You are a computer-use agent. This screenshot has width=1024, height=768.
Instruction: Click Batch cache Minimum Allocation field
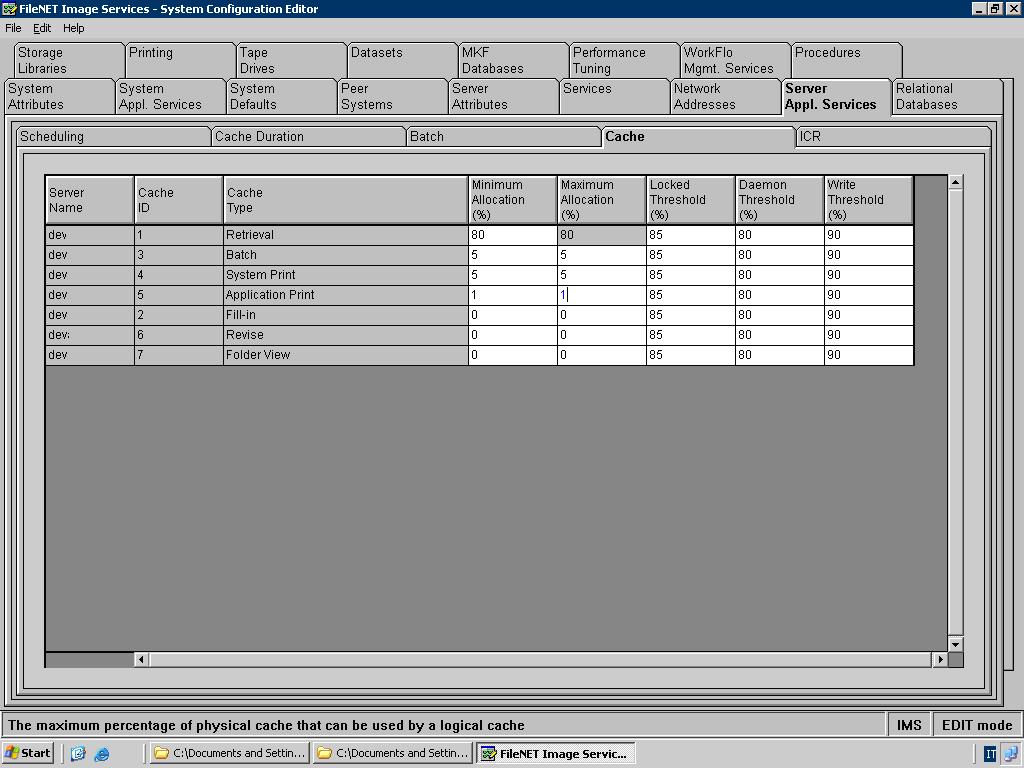(513, 255)
